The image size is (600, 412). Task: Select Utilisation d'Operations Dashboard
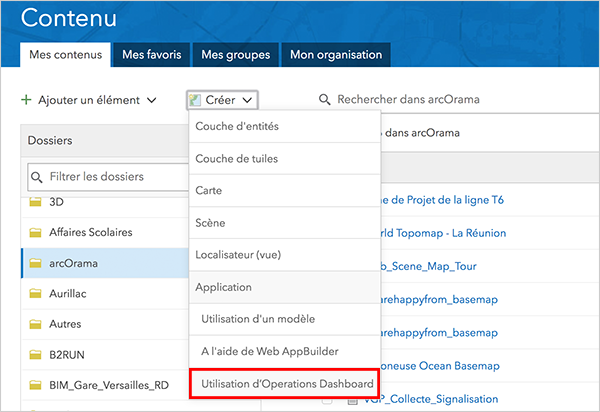(x=287, y=383)
